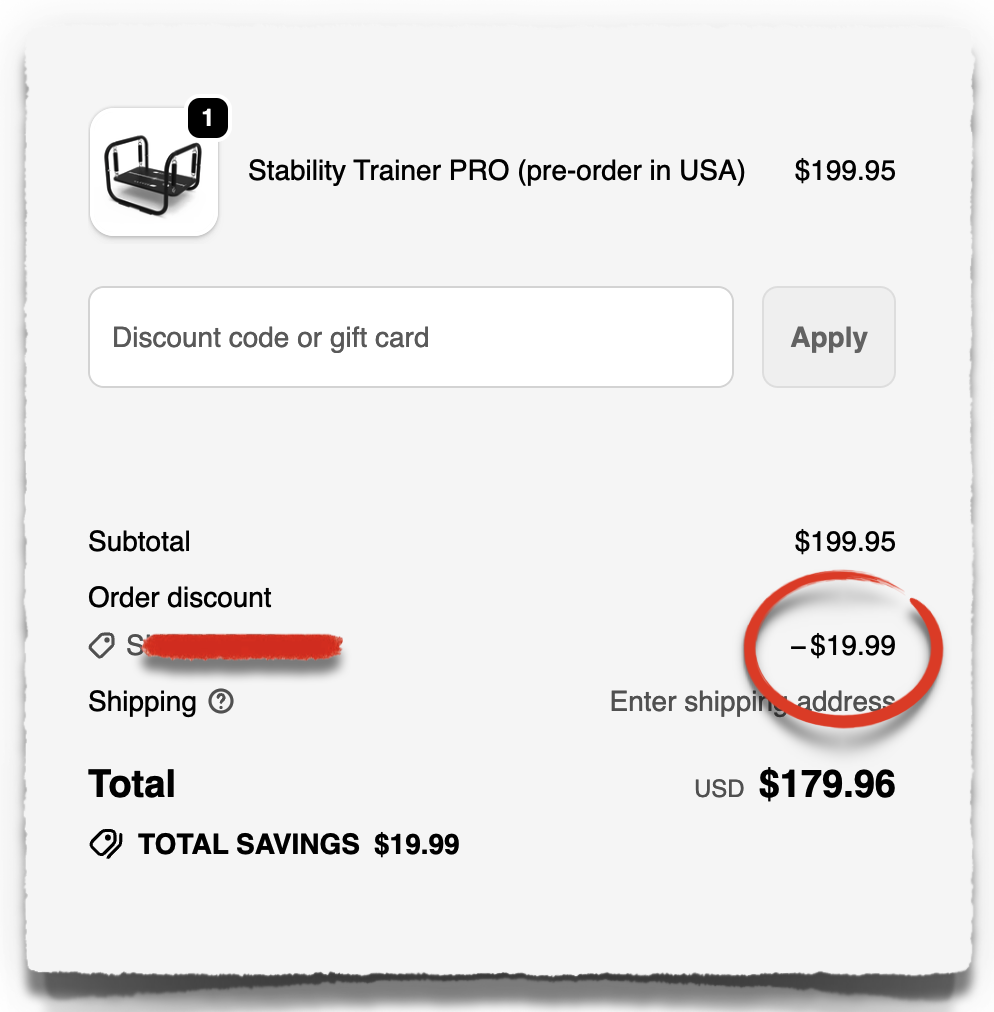
Task: Click the quantity badge showing 1
Action: tap(207, 119)
